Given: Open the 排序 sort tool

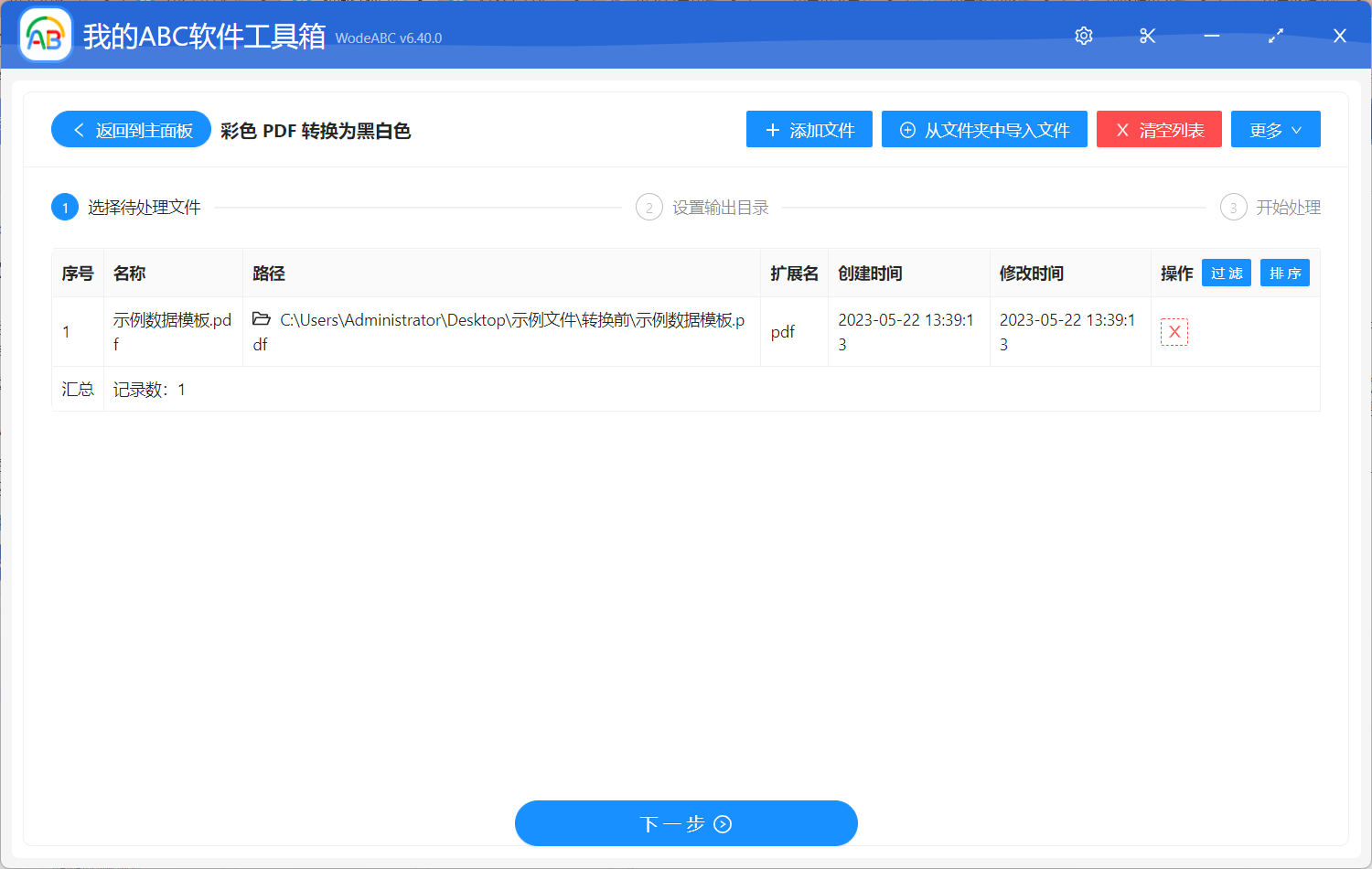Looking at the screenshot, I should (x=1284, y=273).
